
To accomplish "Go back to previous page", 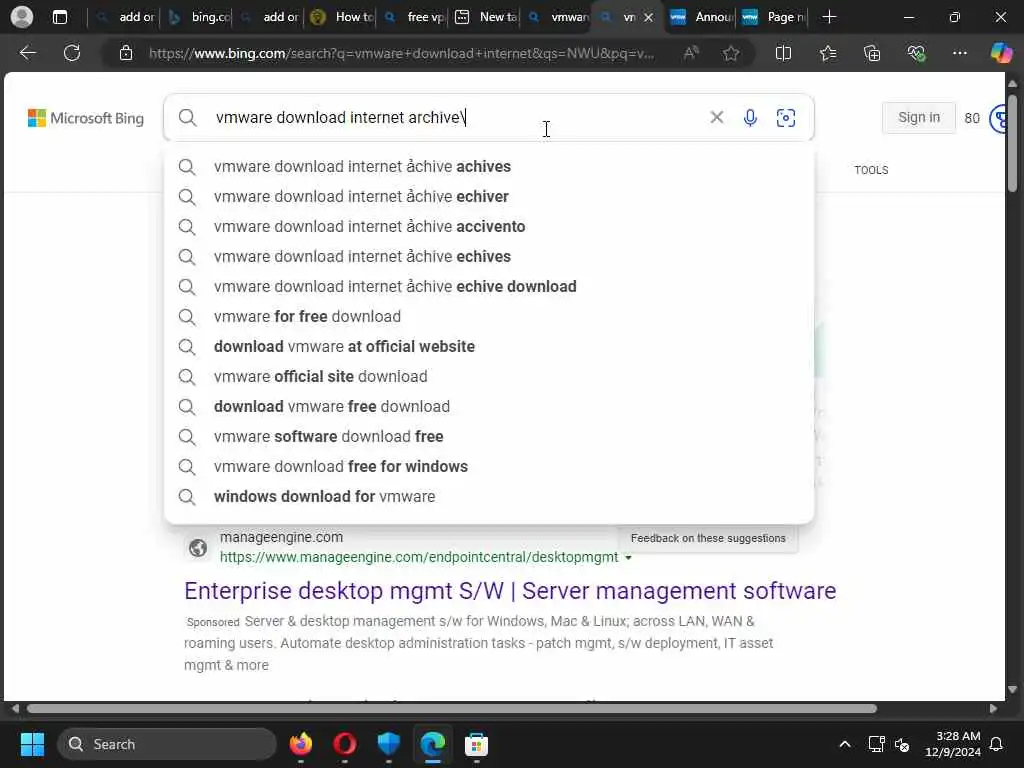I will tap(27, 53).
